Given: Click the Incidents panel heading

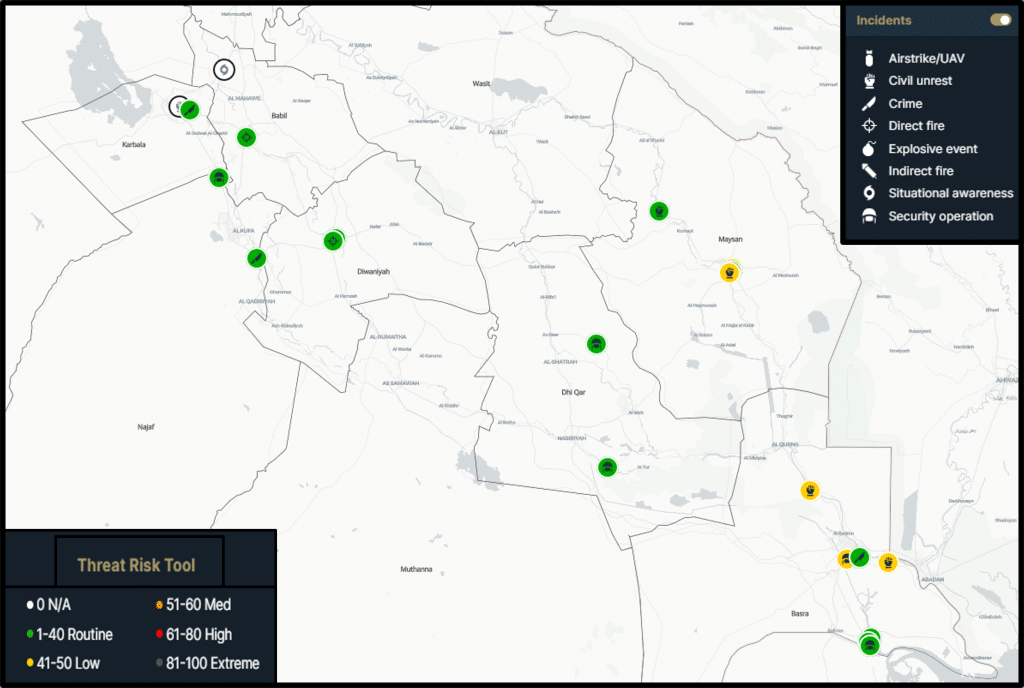Looking at the screenshot, I should 884,20.
